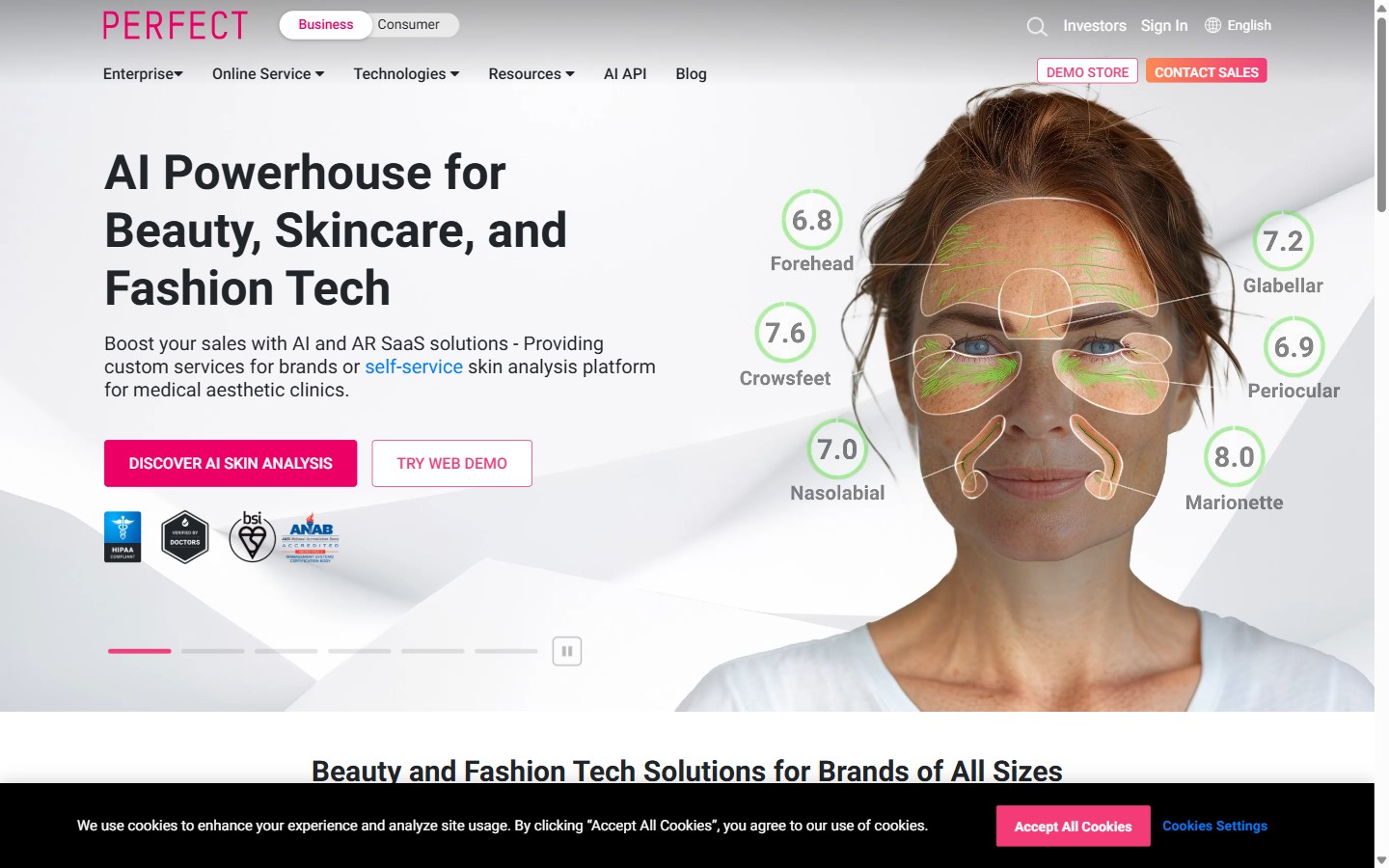Expand the Enterprise menu

click(x=143, y=74)
